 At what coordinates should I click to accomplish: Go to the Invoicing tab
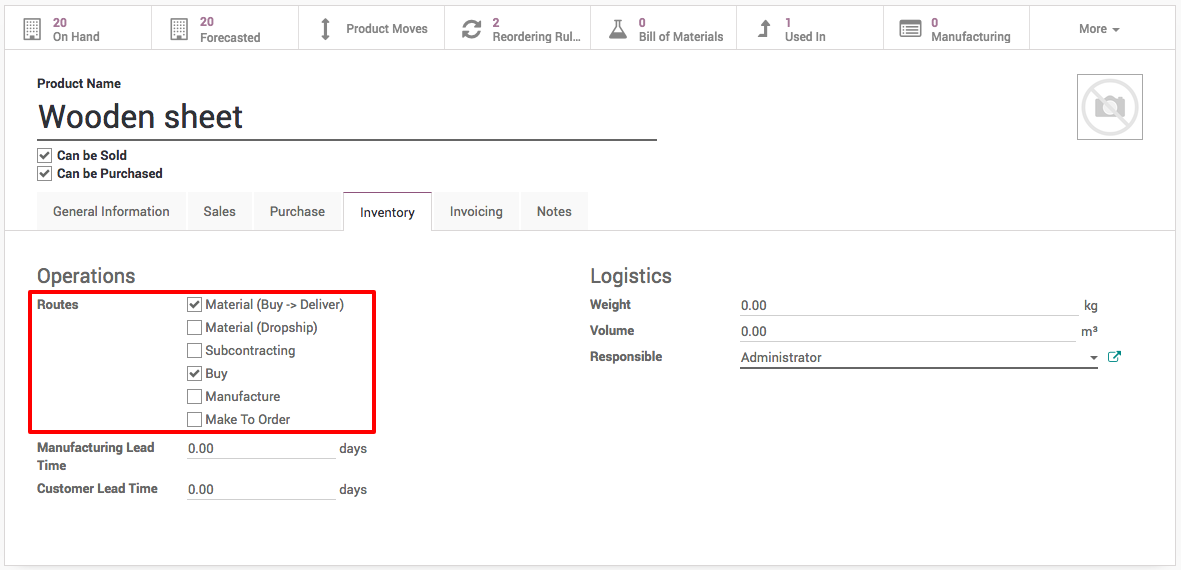coord(476,212)
